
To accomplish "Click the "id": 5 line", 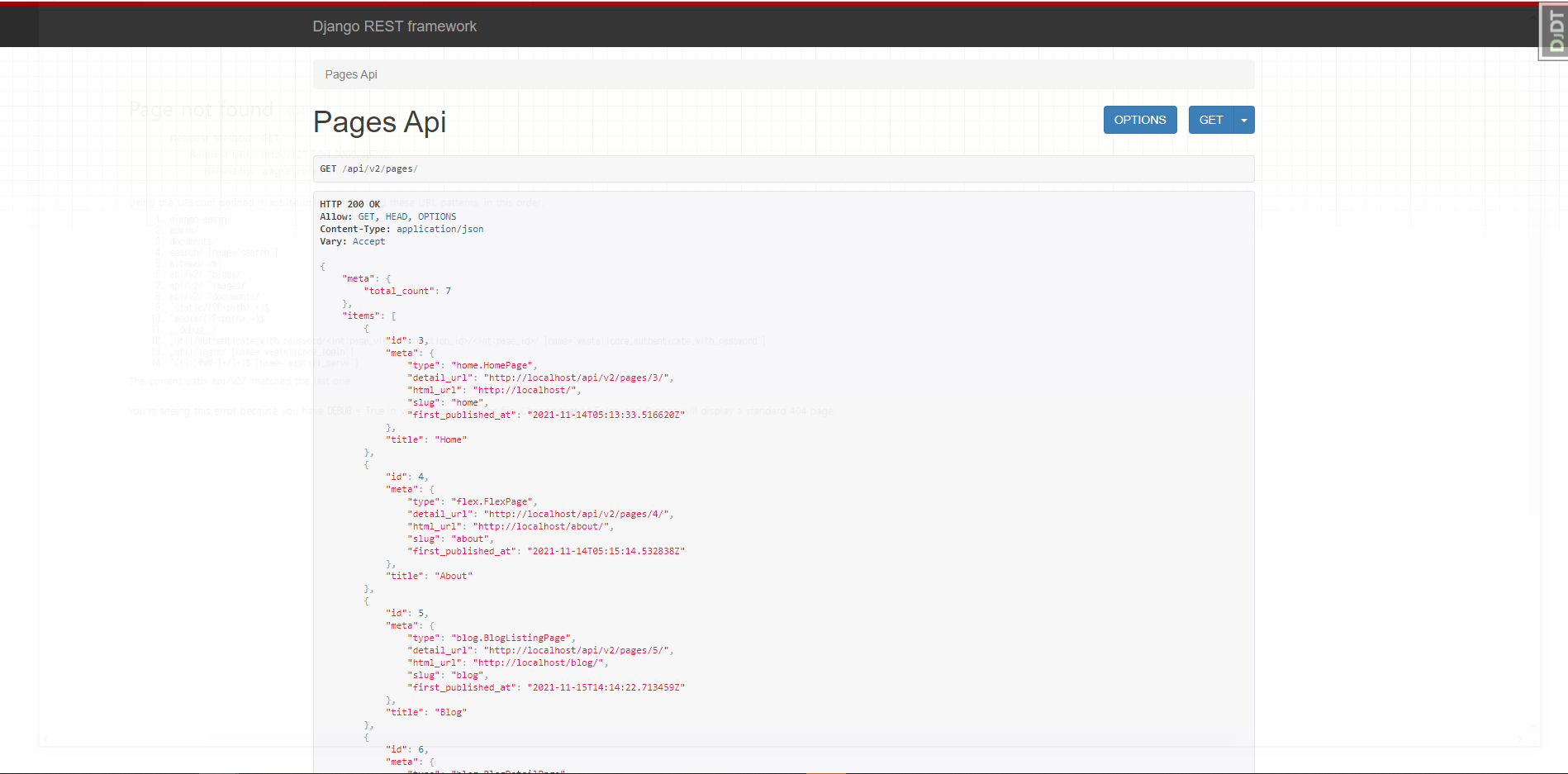I will [x=406, y=613].
